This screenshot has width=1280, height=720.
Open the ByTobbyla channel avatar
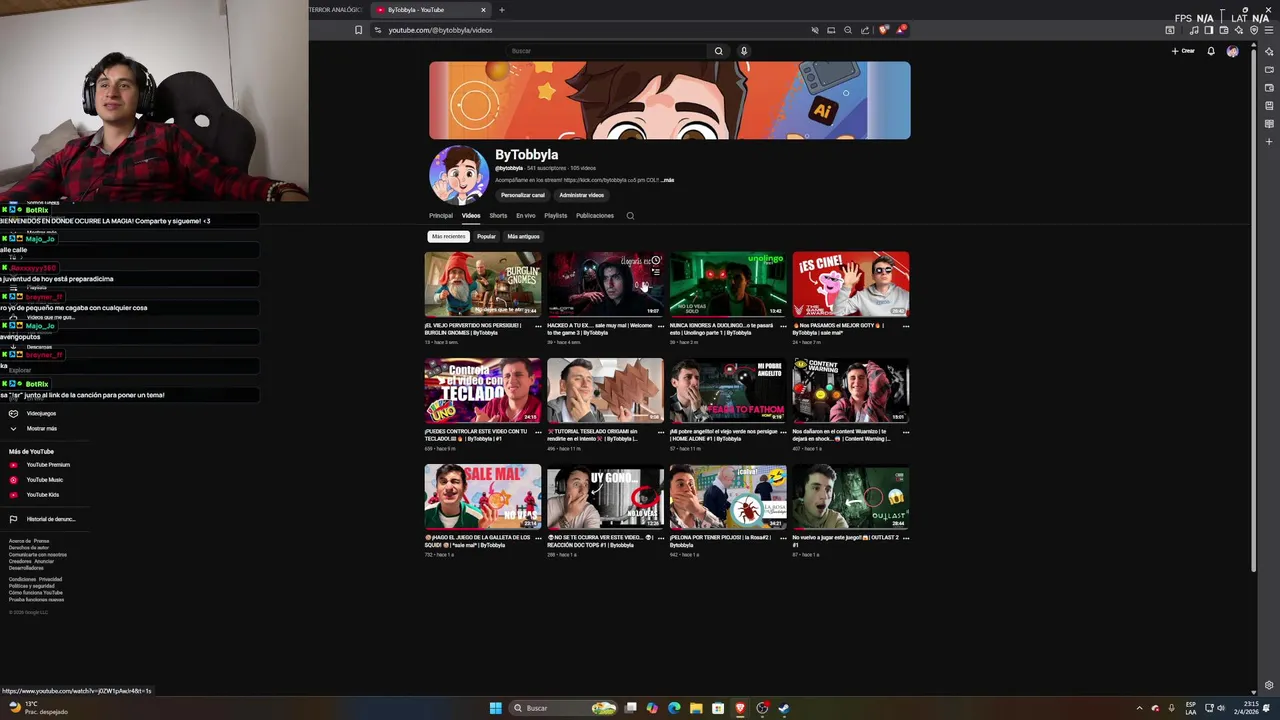coord(459,175)
